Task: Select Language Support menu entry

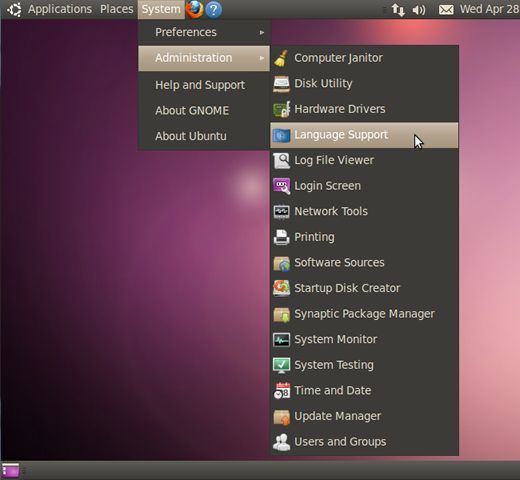Action: pos(364,135)
